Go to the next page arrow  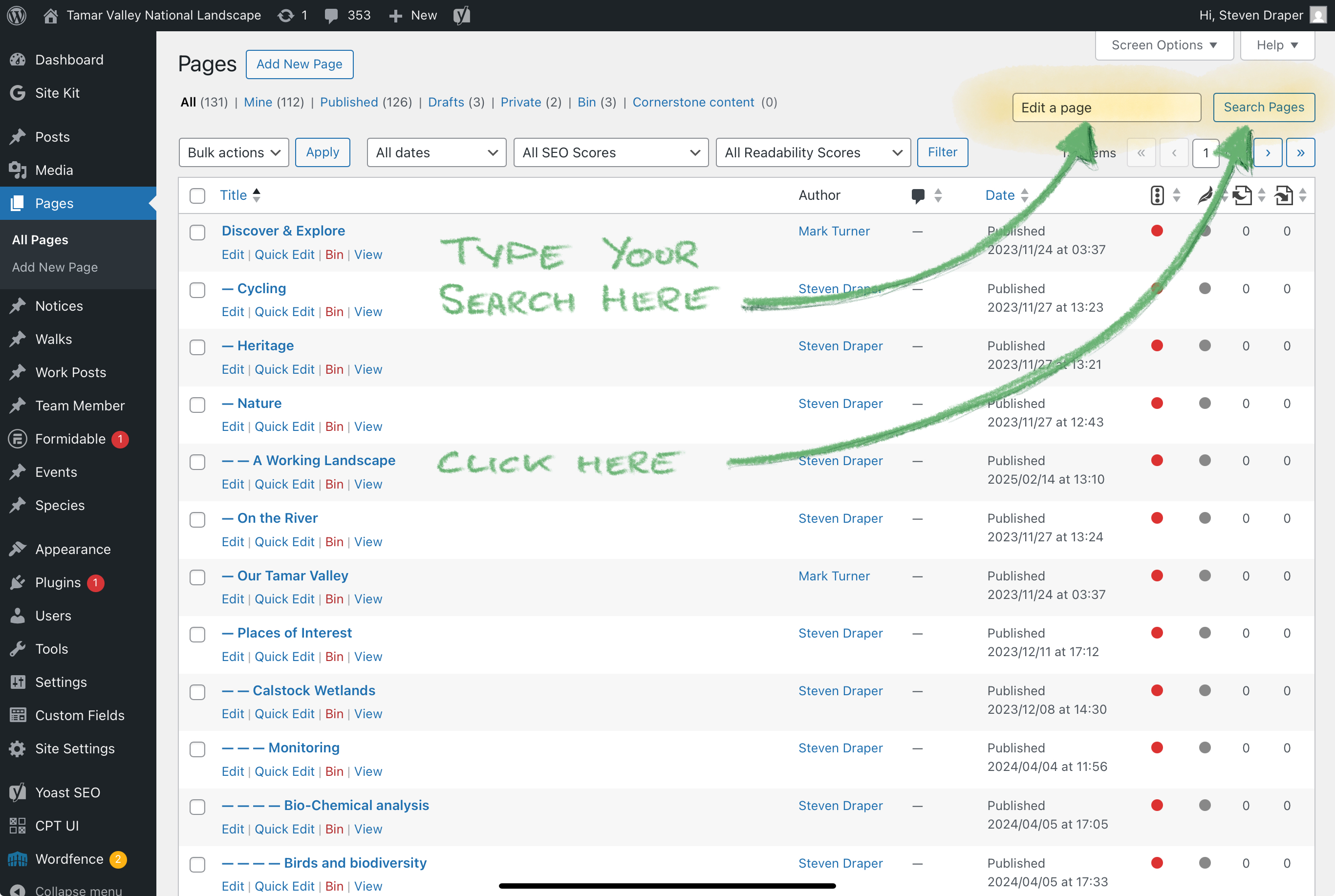point(1268,152)
